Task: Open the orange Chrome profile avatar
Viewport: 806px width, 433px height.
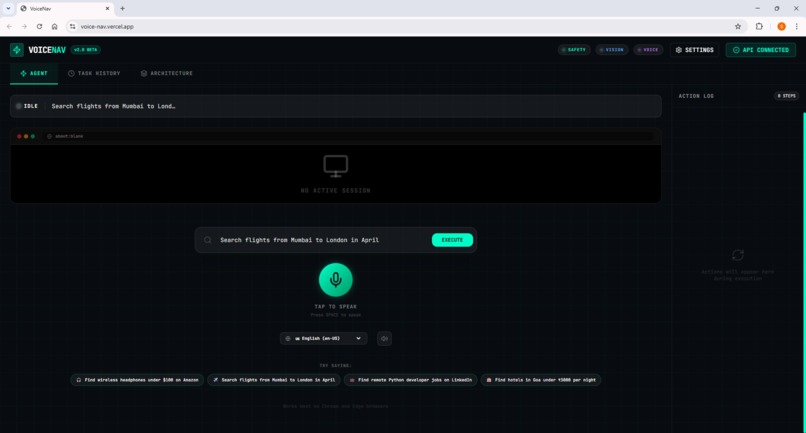Action: pos(781,26)
